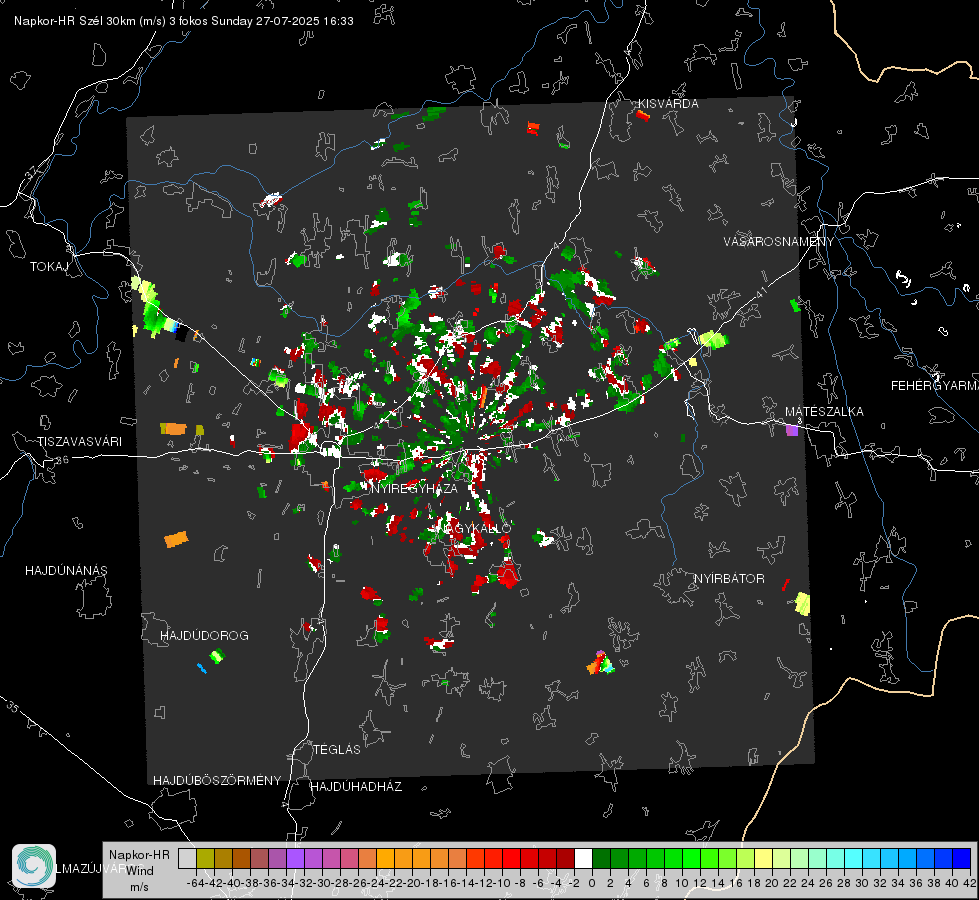
Task: Select the white swatch in the wind legend
Action: 583,858
